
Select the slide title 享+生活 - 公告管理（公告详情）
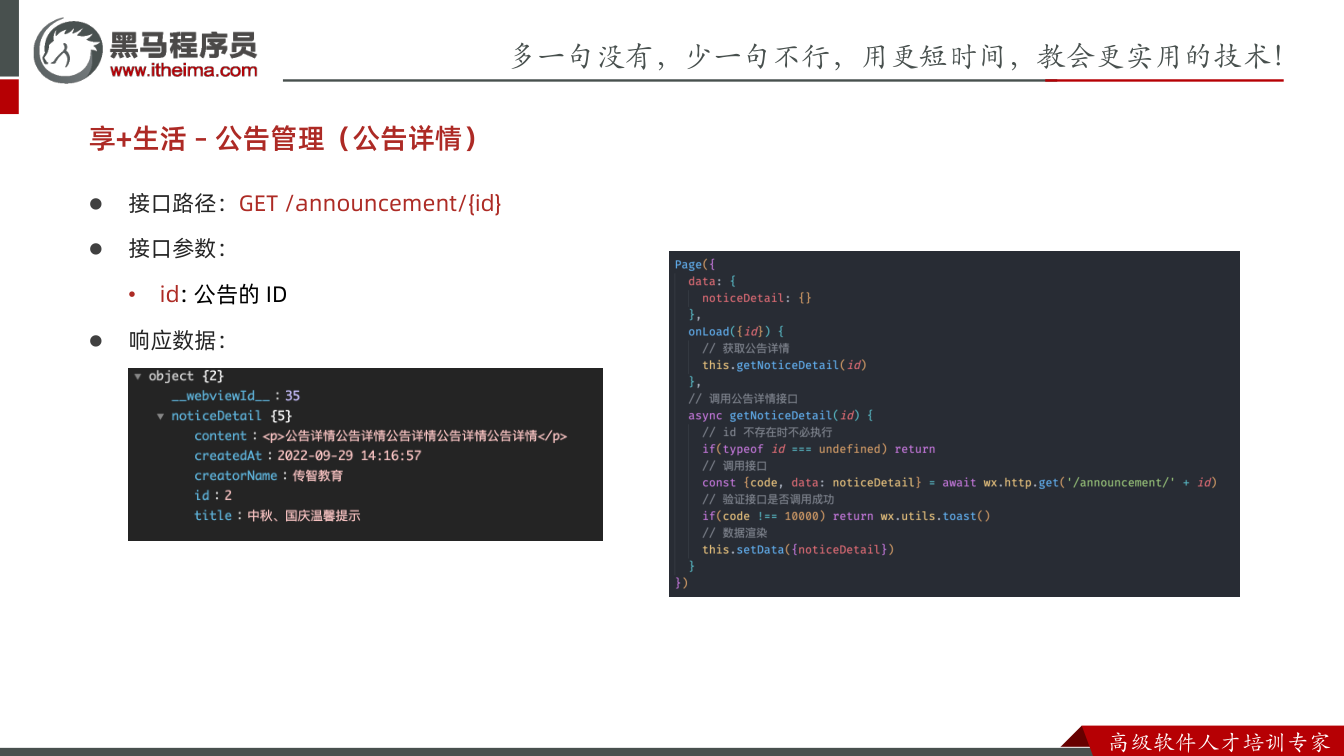tap(284, 139)
